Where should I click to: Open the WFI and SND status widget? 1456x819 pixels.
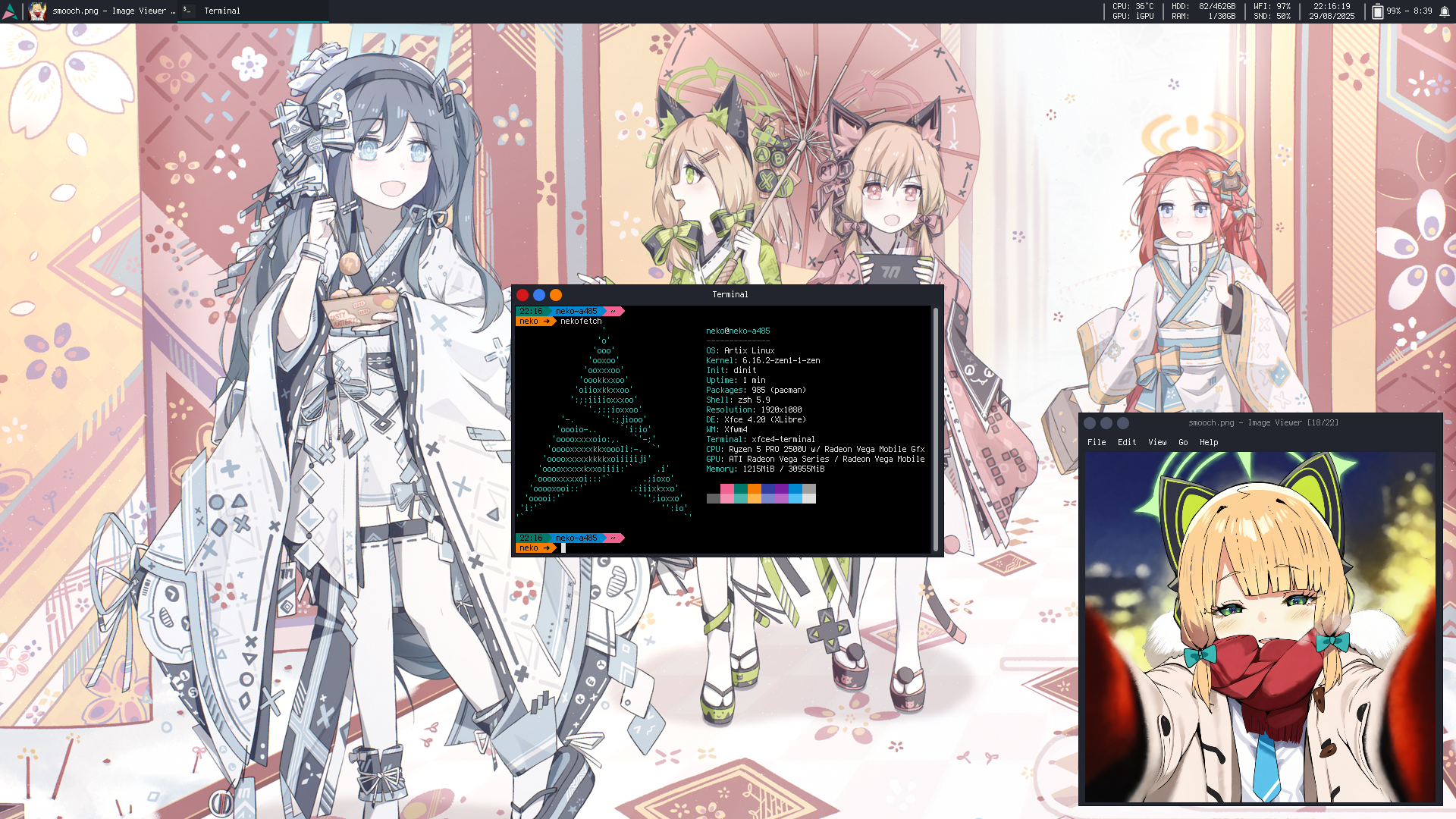coord(1272,11)
